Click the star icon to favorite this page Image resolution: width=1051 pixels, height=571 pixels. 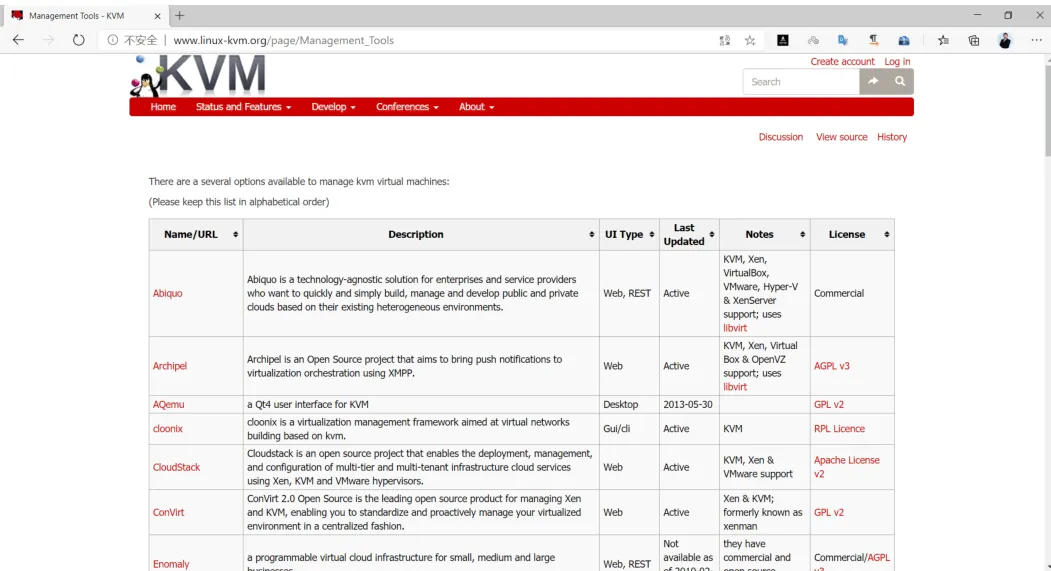(750, 40)
